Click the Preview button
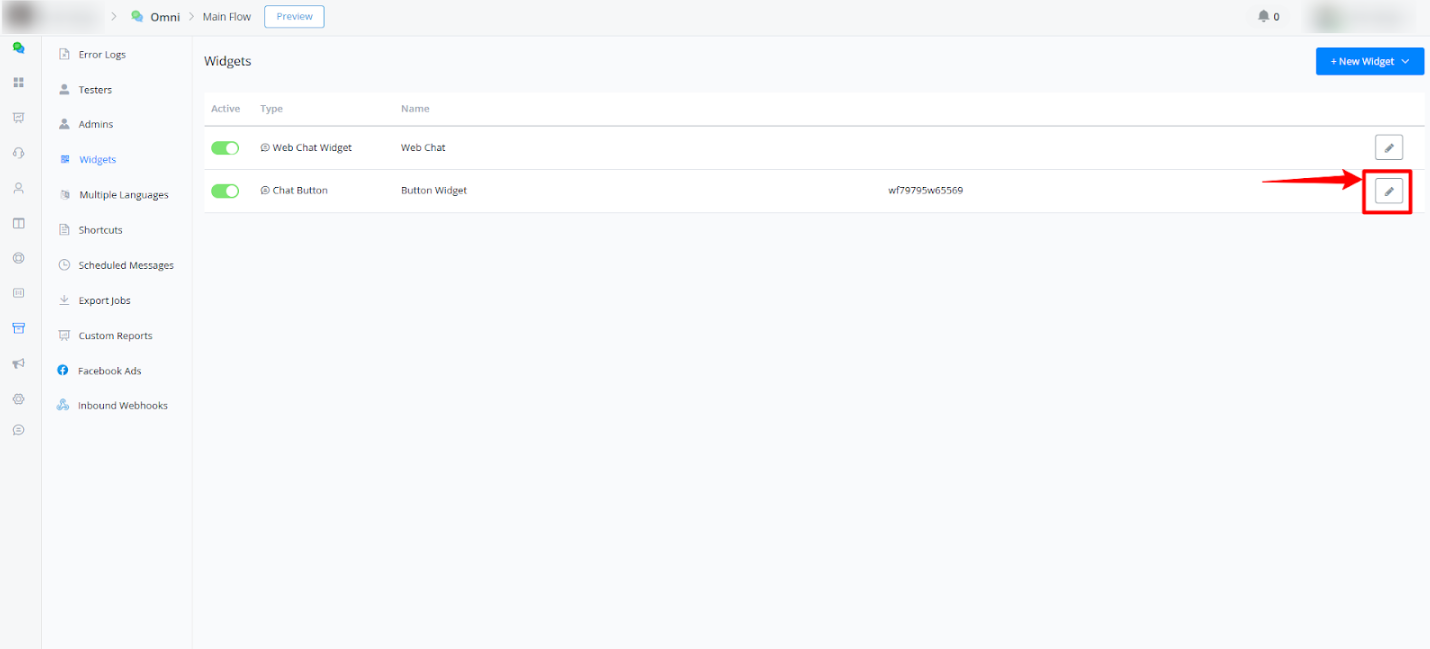Image resolution: width=1430 pixels, height=649 pixels. click(294, 16)
